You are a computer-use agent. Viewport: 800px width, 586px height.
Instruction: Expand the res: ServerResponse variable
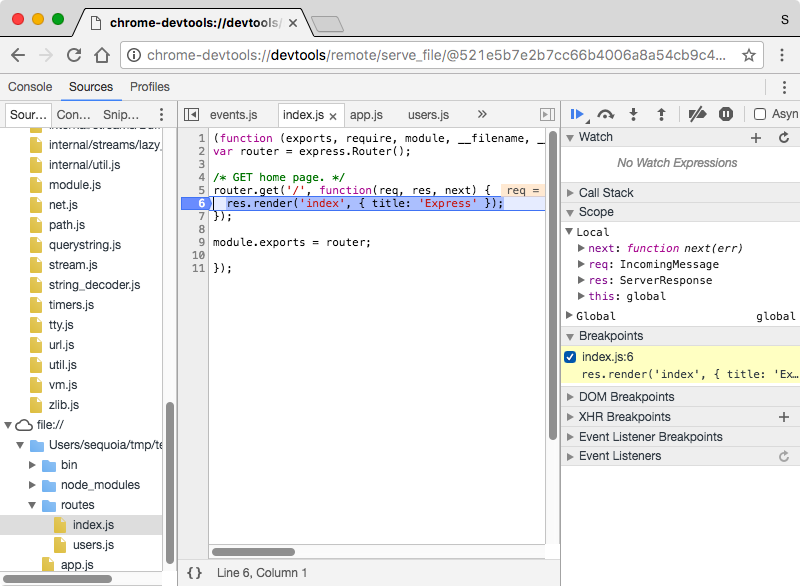(x=581, y=280)
